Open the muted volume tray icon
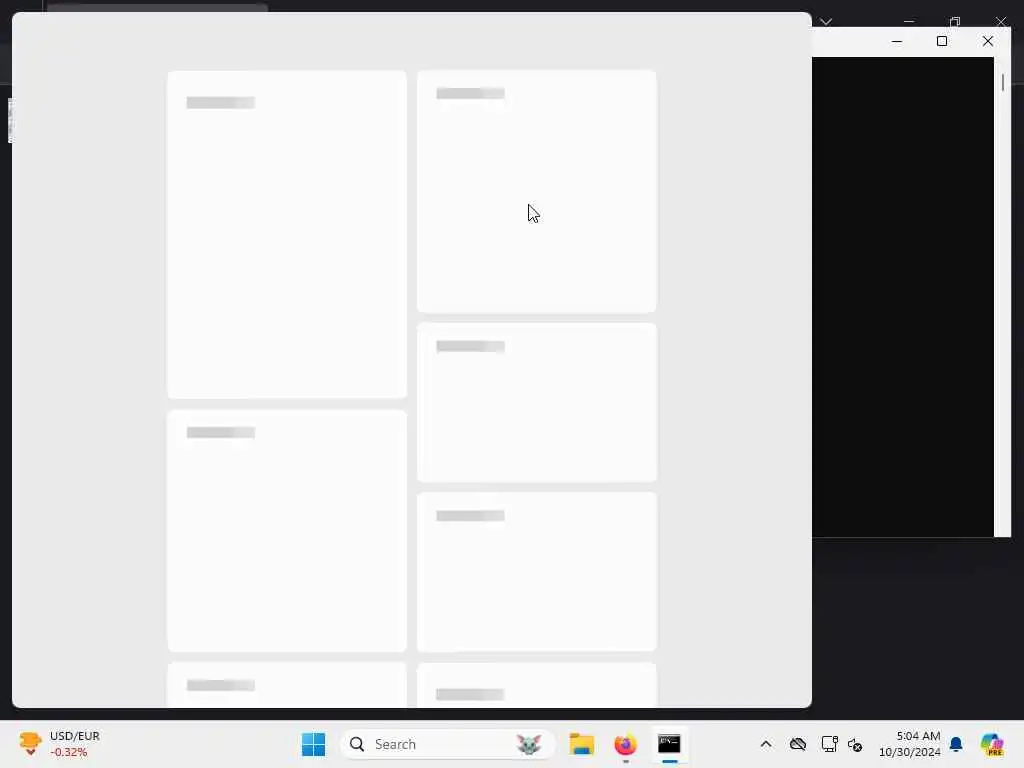 click(855, 744)
